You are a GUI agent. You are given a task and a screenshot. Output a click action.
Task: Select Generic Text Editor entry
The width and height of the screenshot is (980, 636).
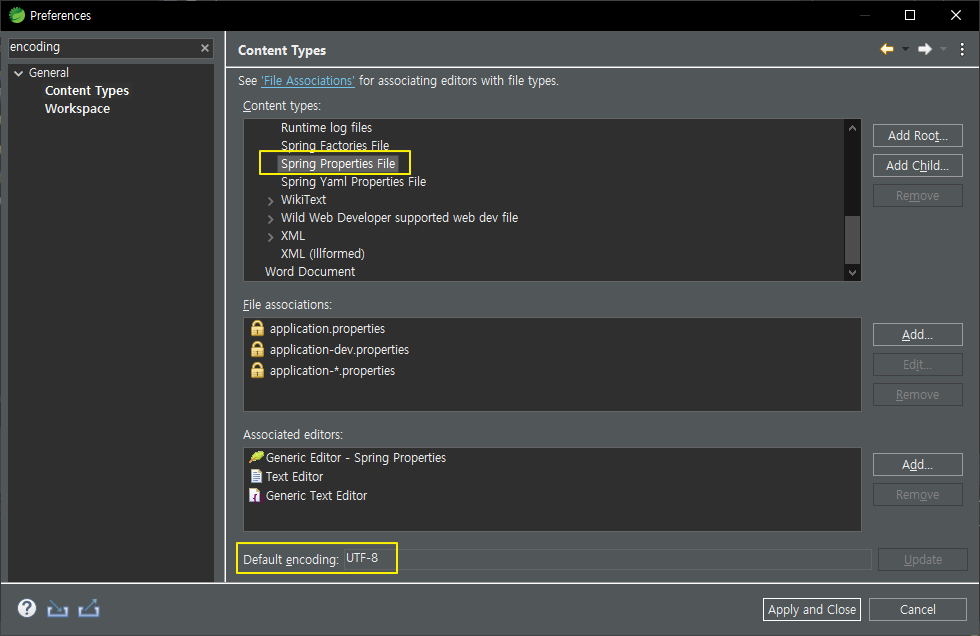(316, 495)
